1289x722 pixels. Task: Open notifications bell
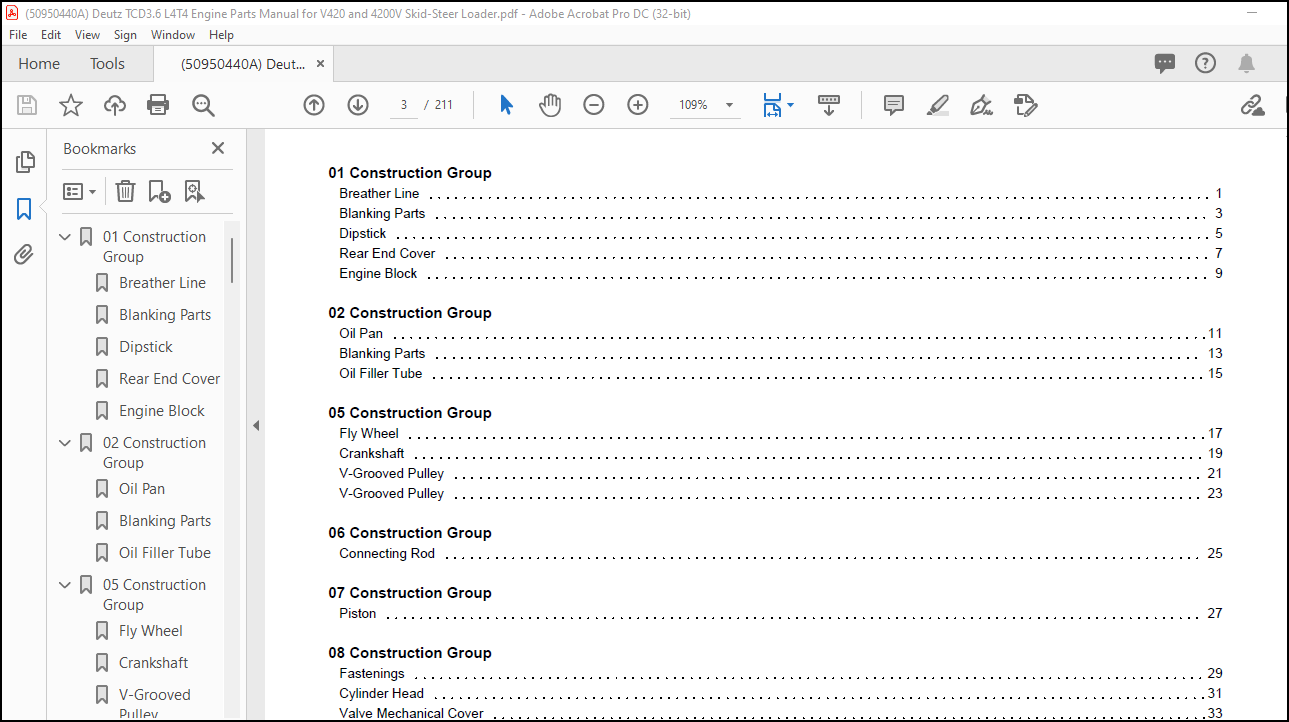[1246, 63]
